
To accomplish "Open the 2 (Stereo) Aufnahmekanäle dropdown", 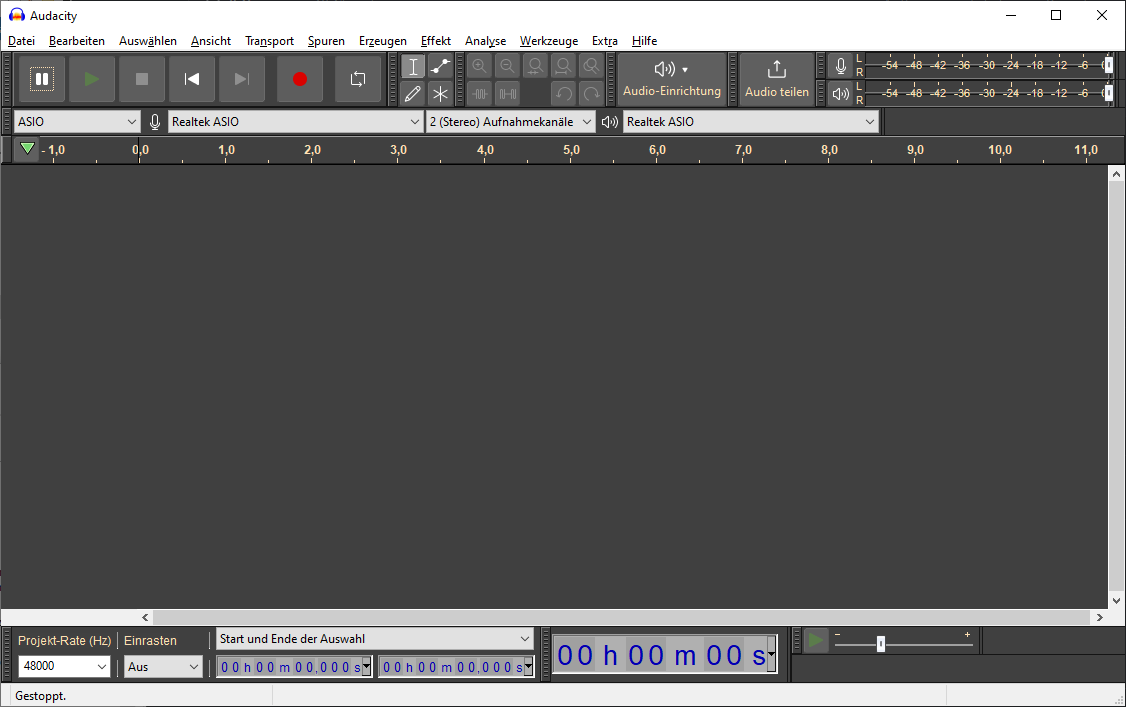I will [511, 121].
